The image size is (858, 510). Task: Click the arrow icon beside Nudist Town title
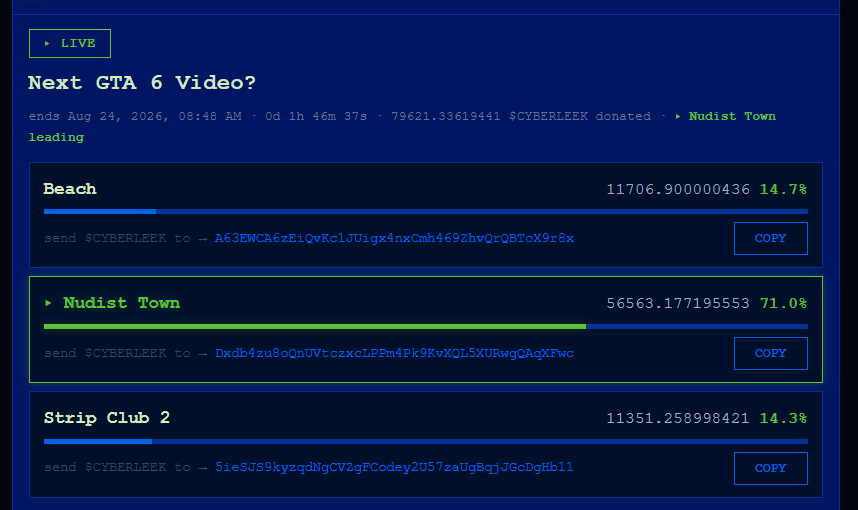(x=48, y=303)
